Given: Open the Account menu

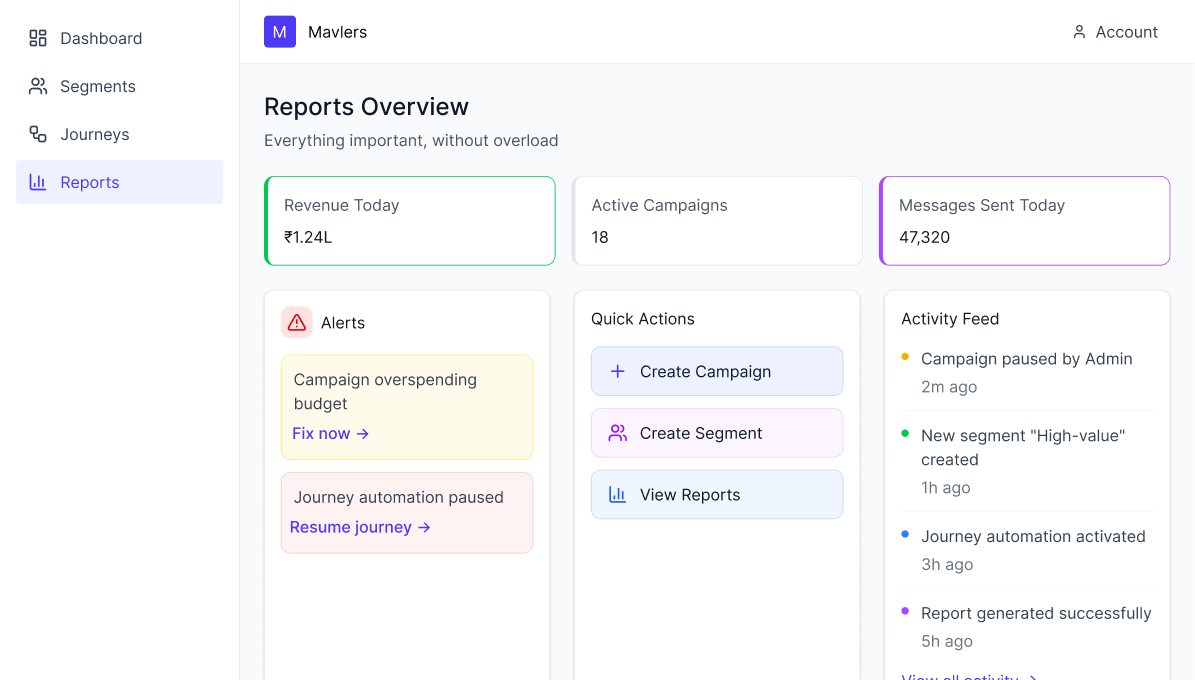Looking at the screenshot, I should (1115, 32).
